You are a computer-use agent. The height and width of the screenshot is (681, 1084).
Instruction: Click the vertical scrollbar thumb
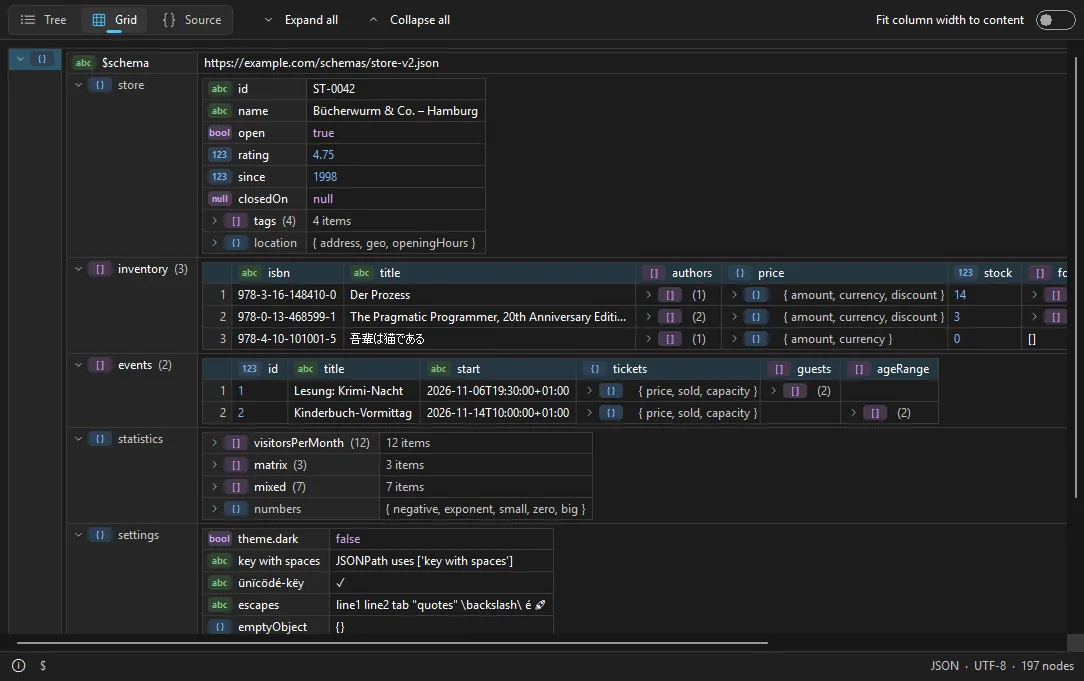point(1076,277)
